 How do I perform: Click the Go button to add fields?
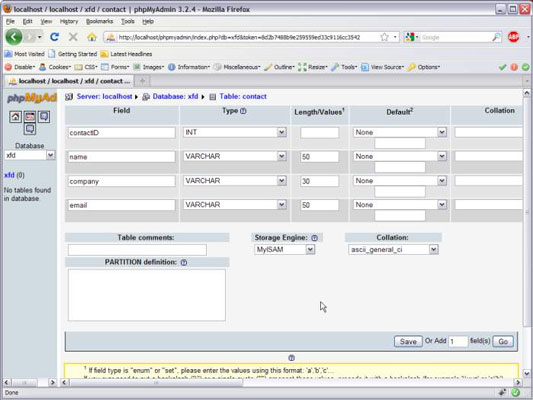(x=503, y=342)
